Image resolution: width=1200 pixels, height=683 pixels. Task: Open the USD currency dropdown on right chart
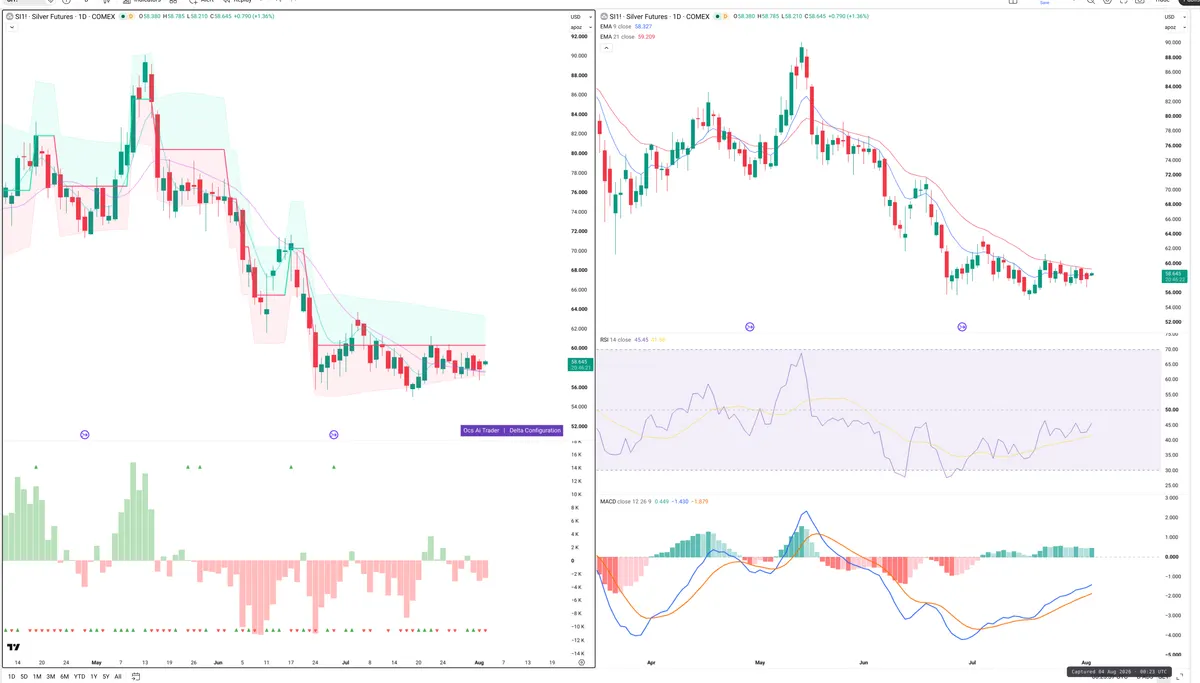point(1171,17)
